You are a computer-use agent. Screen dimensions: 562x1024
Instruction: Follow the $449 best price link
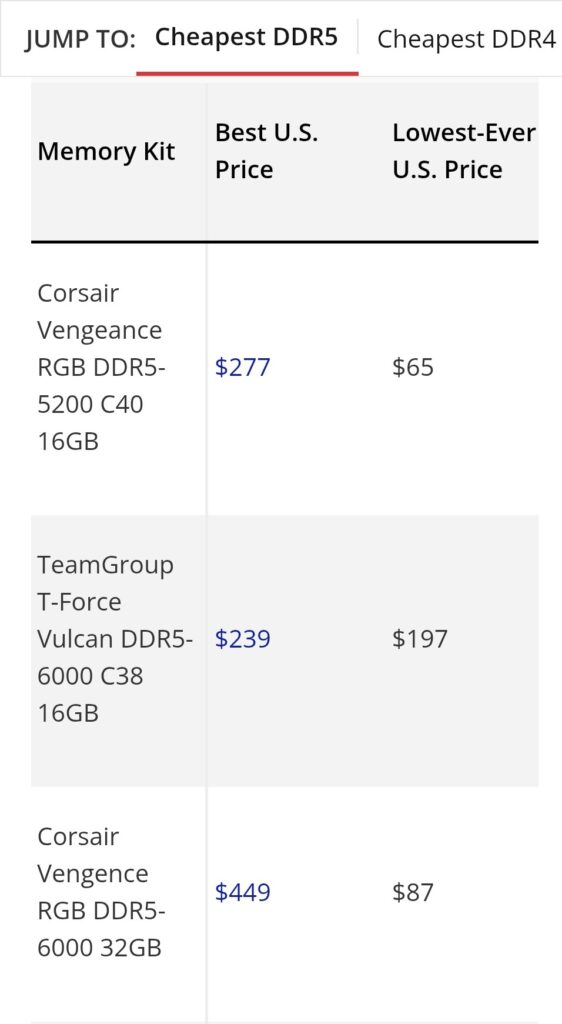(242, 891)
